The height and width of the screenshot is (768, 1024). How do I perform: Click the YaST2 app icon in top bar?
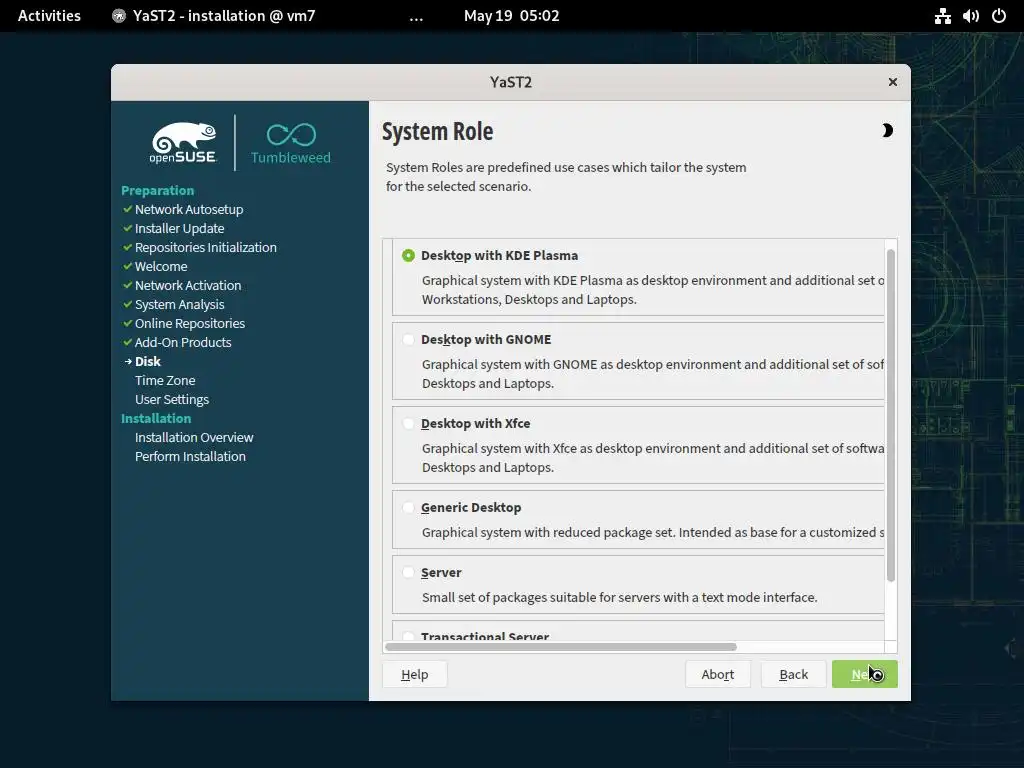pyautogui.click(x=119, y=16)
